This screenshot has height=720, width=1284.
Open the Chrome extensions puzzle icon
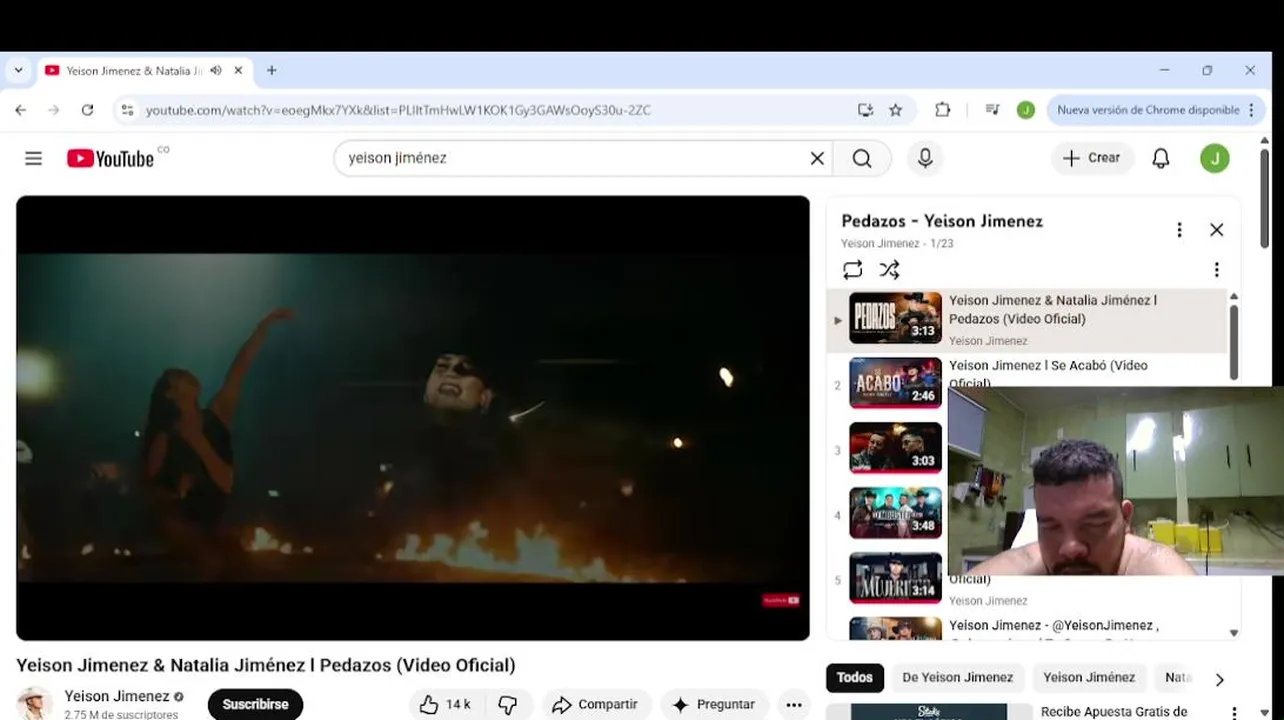[x=943, y=110]
